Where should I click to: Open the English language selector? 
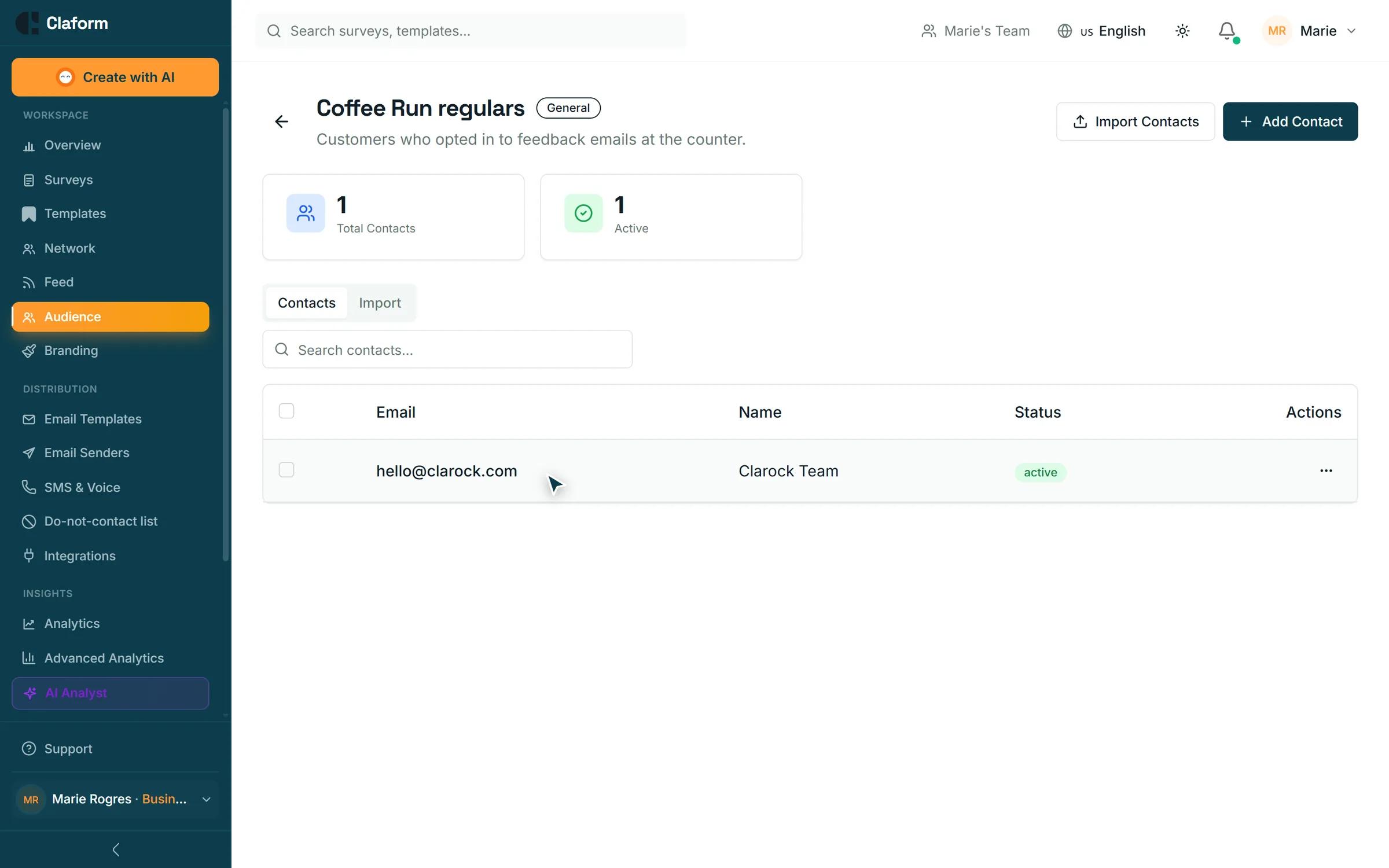point(1101,31)
